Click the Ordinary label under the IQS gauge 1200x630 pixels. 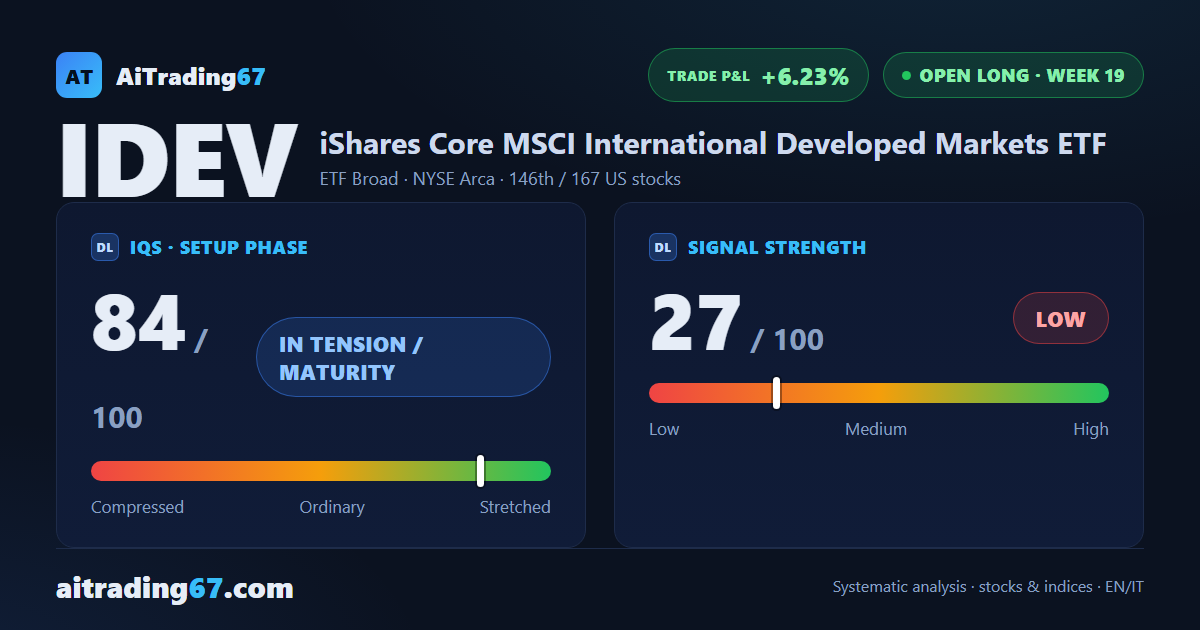(332, 507)
